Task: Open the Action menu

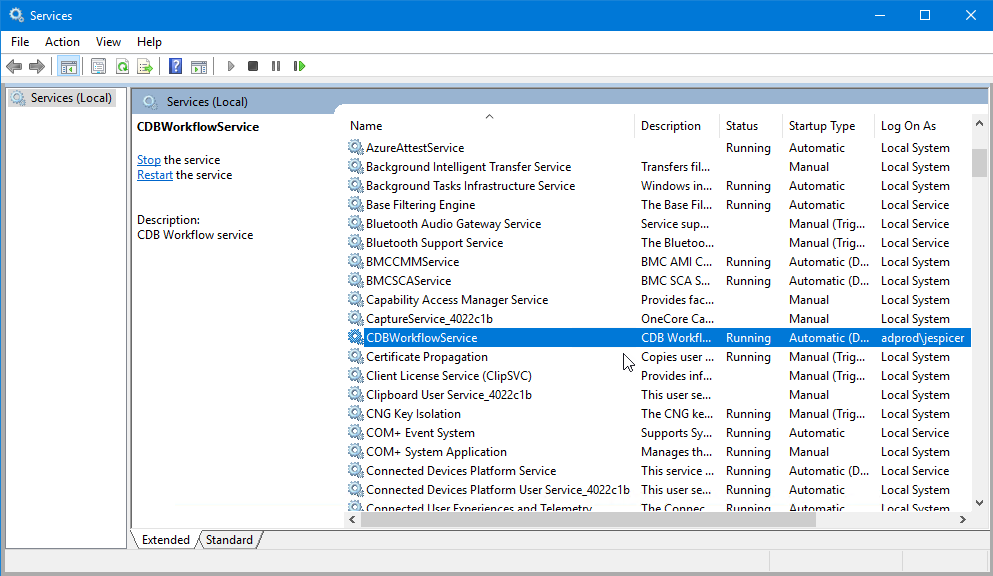Action: [x=62, y=42]
